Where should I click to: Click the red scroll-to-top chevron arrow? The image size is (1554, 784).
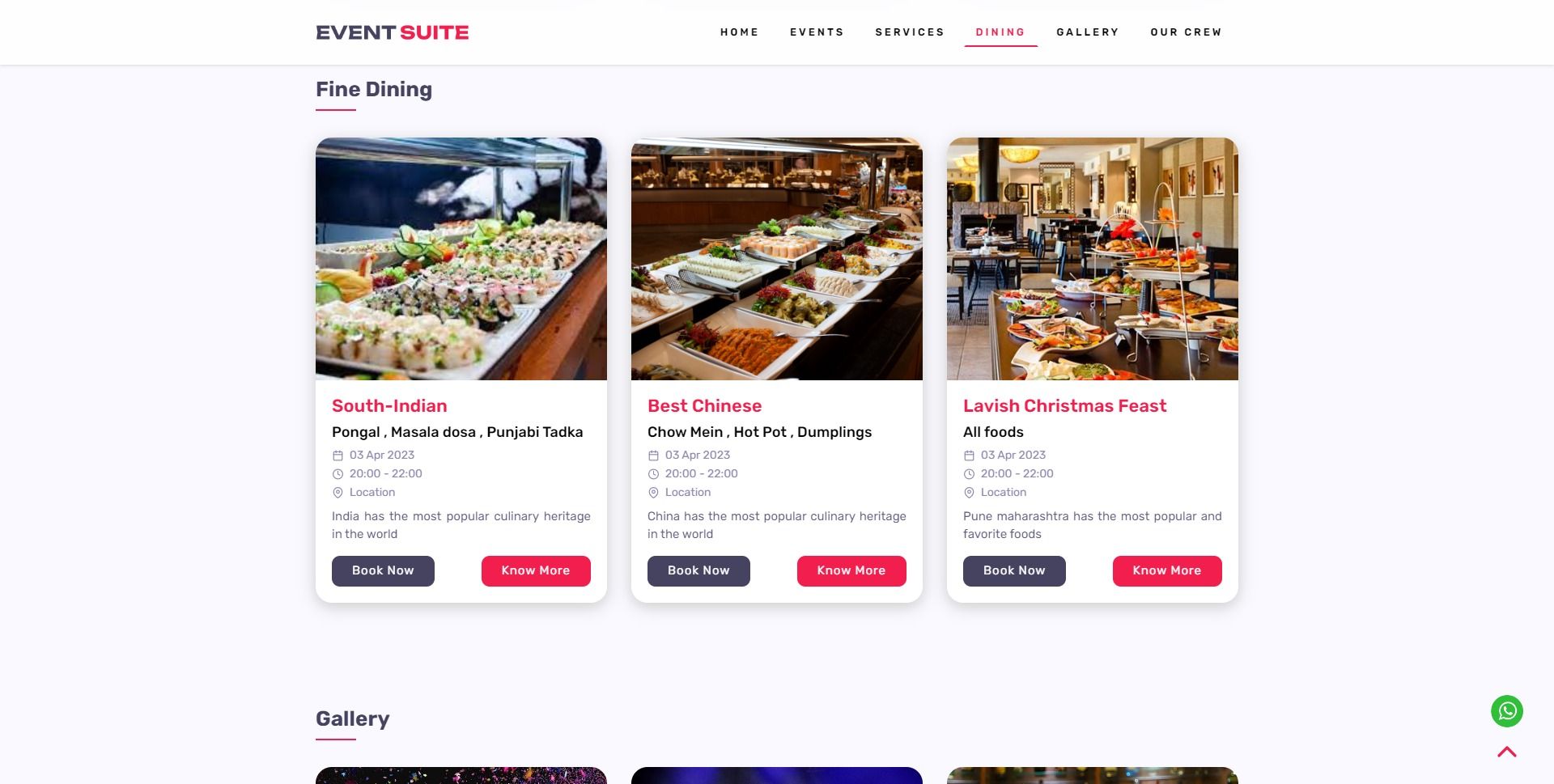1507,752
